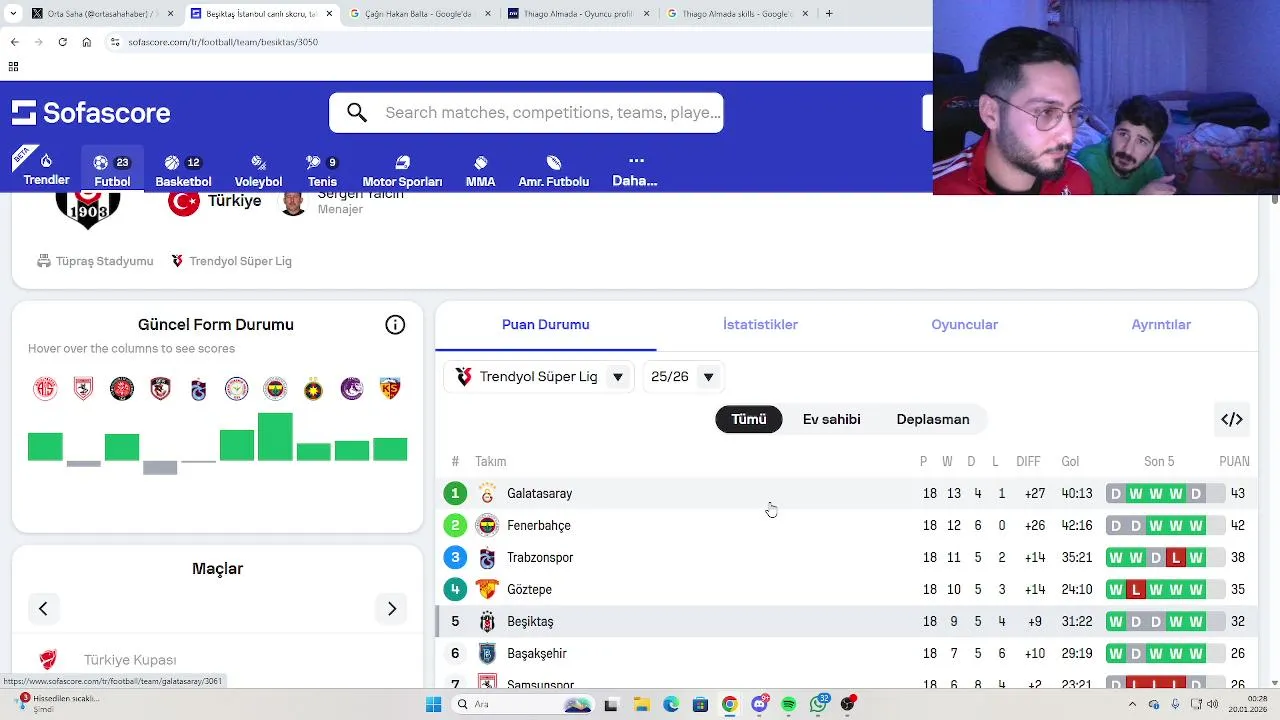Show more sports via Daha...
1280x720 pixels.
pos(635,169)
